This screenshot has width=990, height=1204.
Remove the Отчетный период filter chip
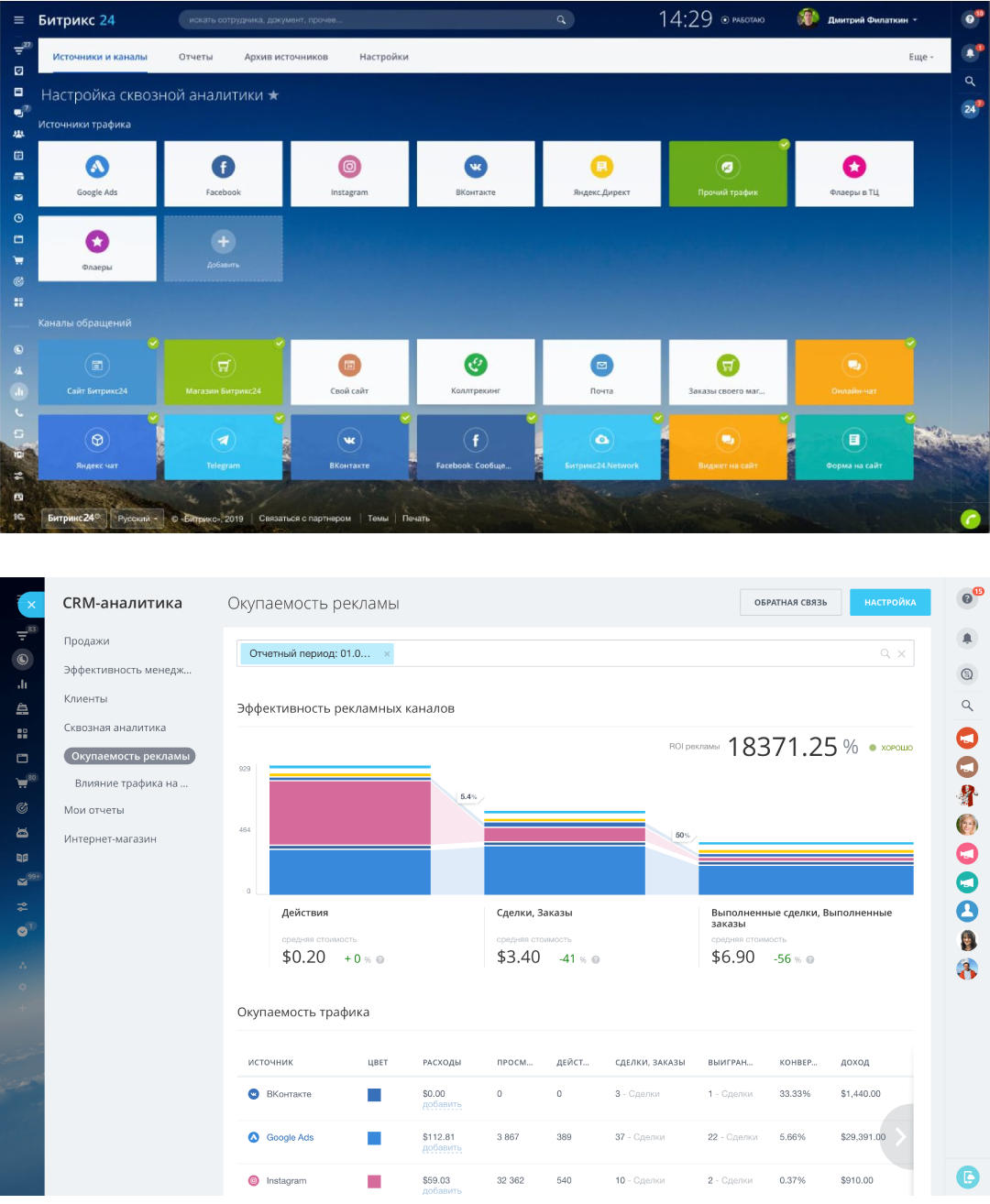387,653
